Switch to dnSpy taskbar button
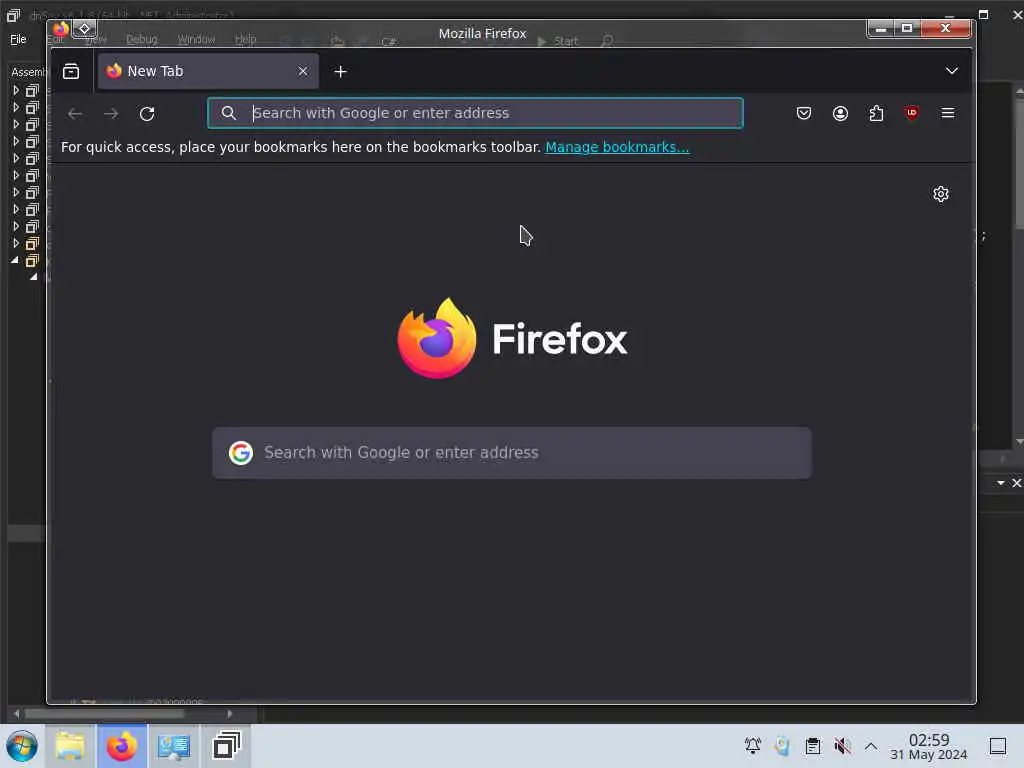The width and height of the screenshot is (1024, 768). tap(226, 746)
